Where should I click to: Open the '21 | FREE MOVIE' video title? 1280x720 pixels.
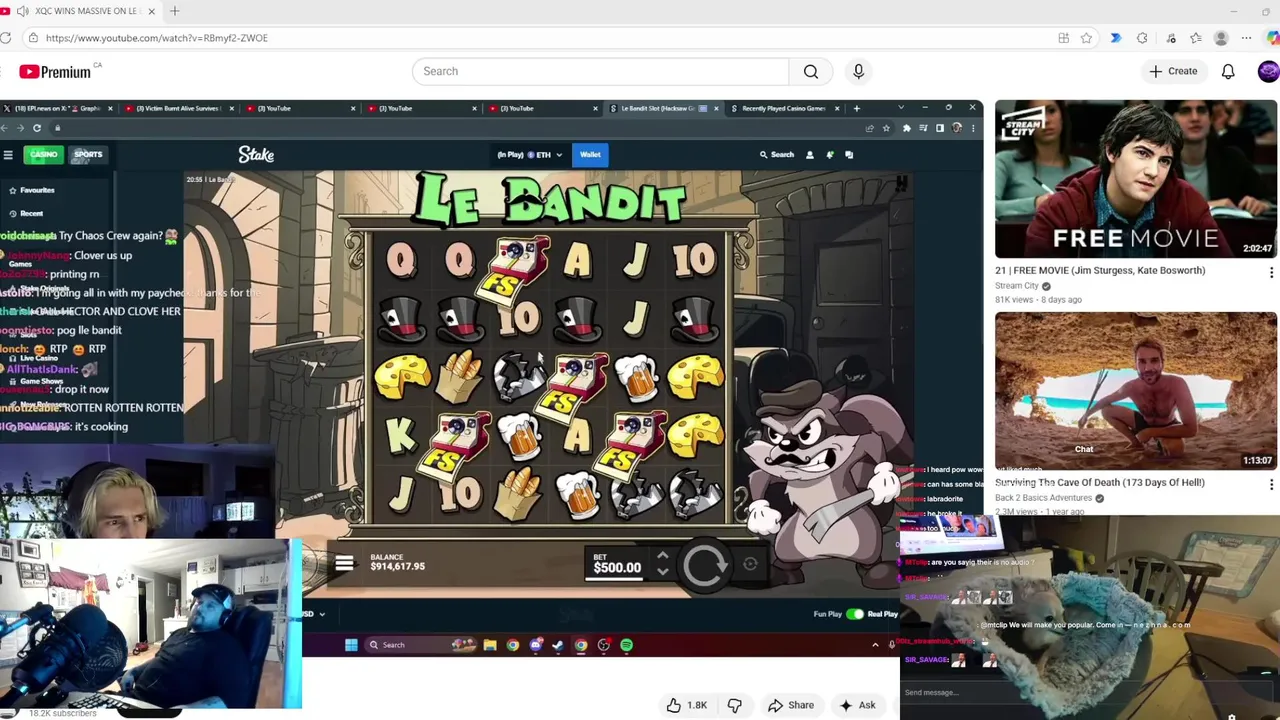(x=1100, y=270)
